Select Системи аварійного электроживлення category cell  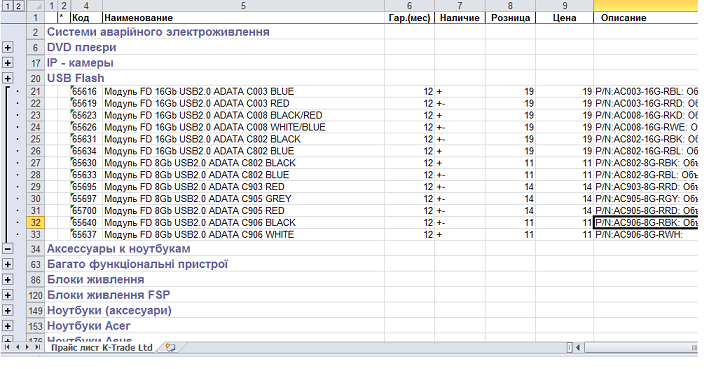coord(158,32)
